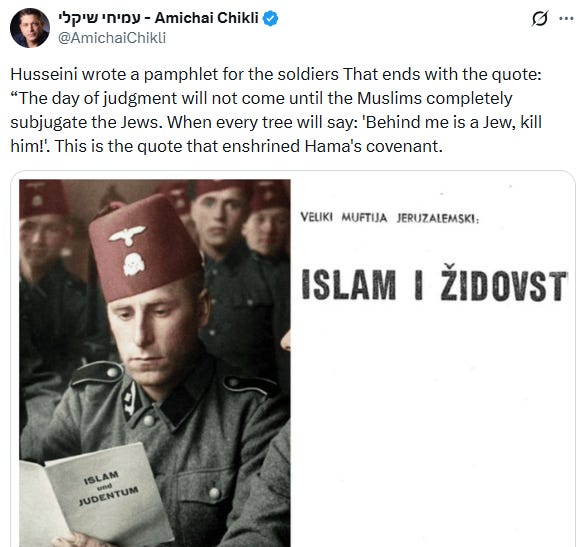Open the Grok explain-post icon

[x=540, y=18]
